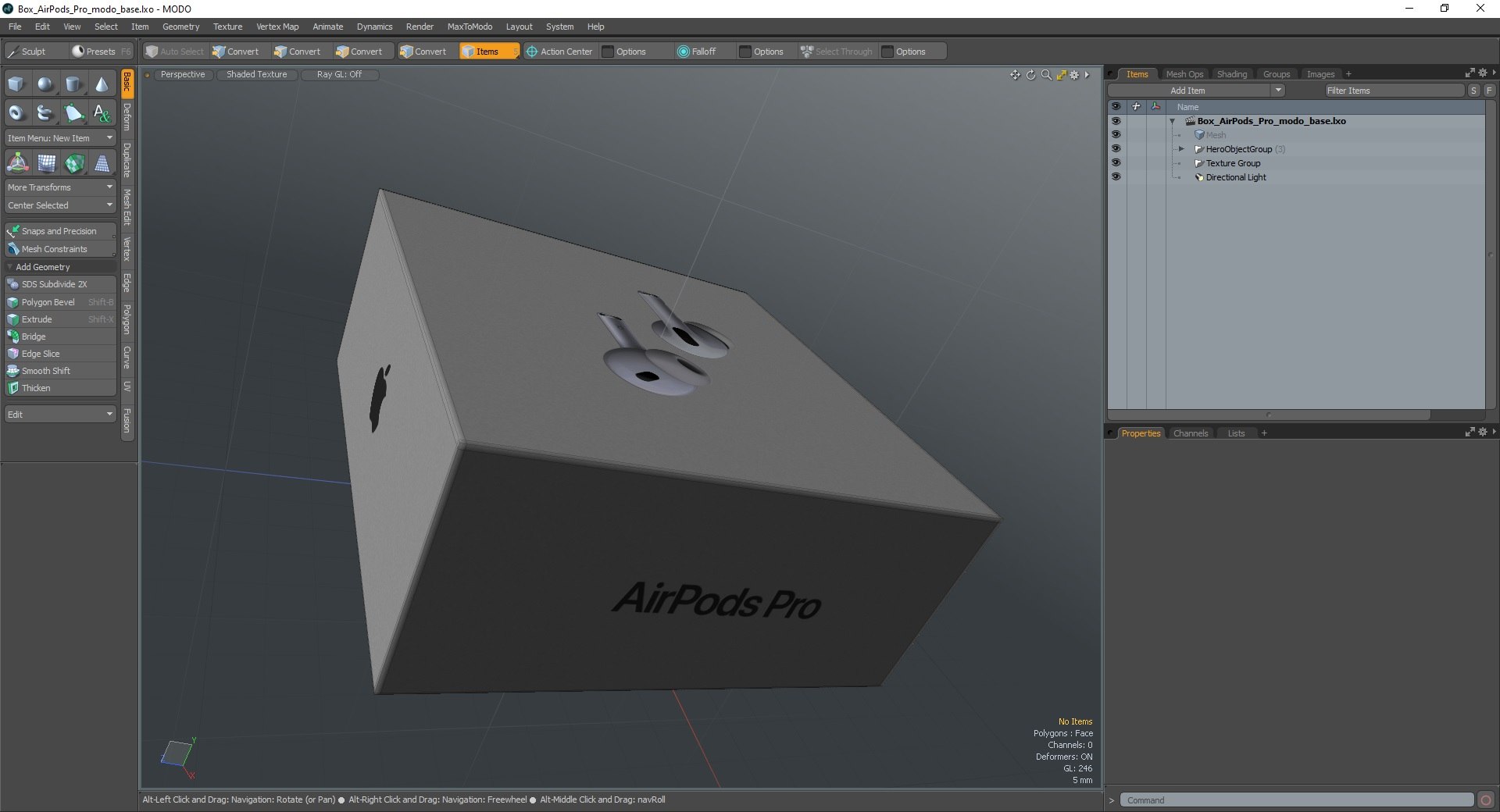Click the horizontal scrollbar in Items list
The width and height of the screenshot is (1500, 812).
1269,415
